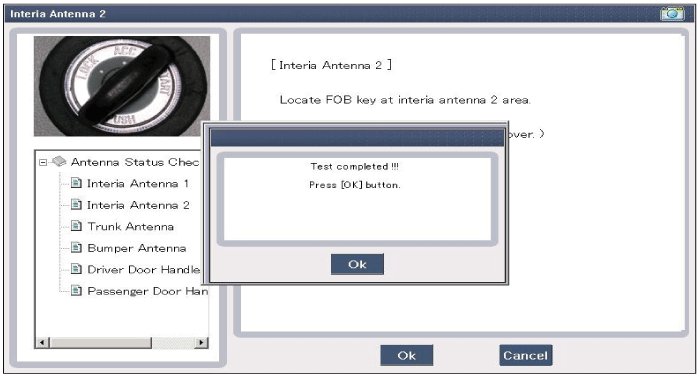Select Bumper Antenna test item
The width and height of the screenshot is (700, 377).
[137, 248]
